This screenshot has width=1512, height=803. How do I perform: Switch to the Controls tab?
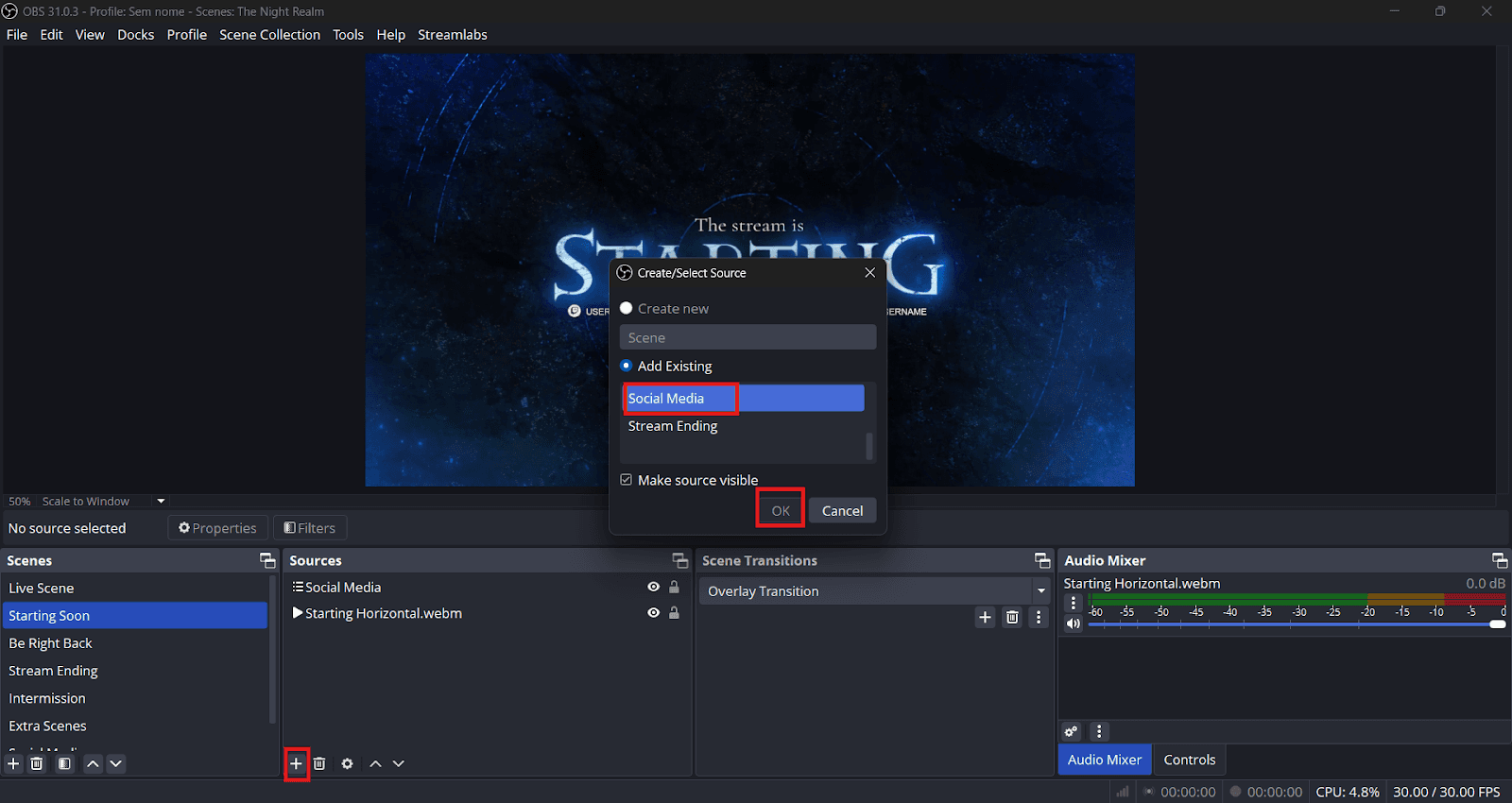point(1189,760)
